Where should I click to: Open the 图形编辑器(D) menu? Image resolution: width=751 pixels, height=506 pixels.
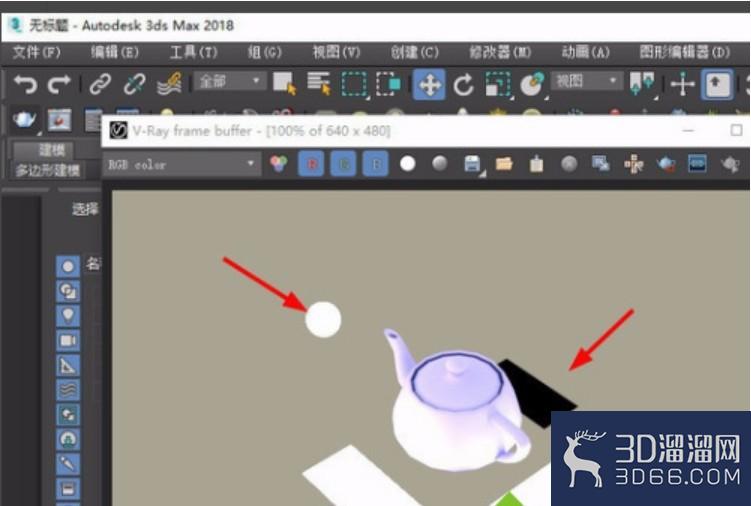(685, 52)
